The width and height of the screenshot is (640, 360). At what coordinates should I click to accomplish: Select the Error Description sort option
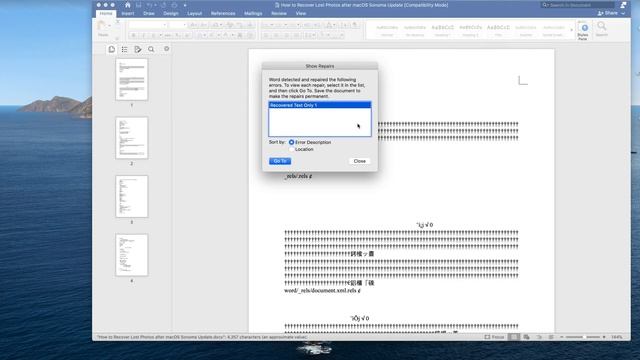(x=291, y=142)
